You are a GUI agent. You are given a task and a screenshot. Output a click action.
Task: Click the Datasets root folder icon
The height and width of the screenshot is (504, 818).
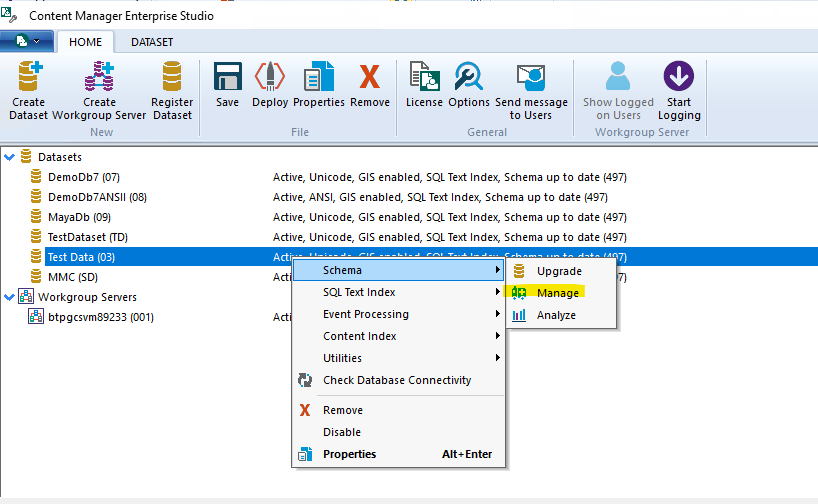[26, 156]
